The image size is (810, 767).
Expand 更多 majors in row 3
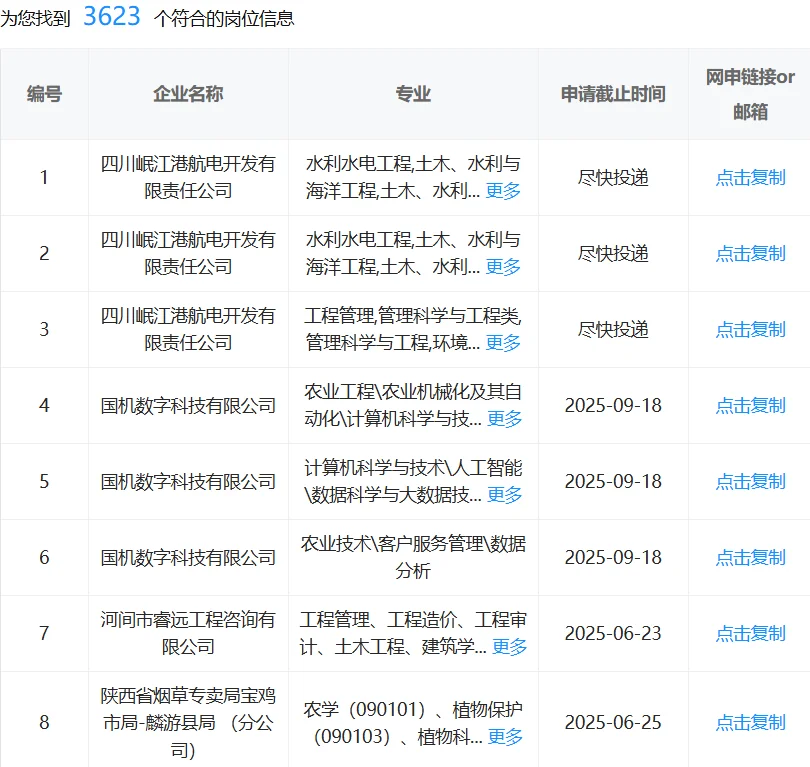click(503, 342)
